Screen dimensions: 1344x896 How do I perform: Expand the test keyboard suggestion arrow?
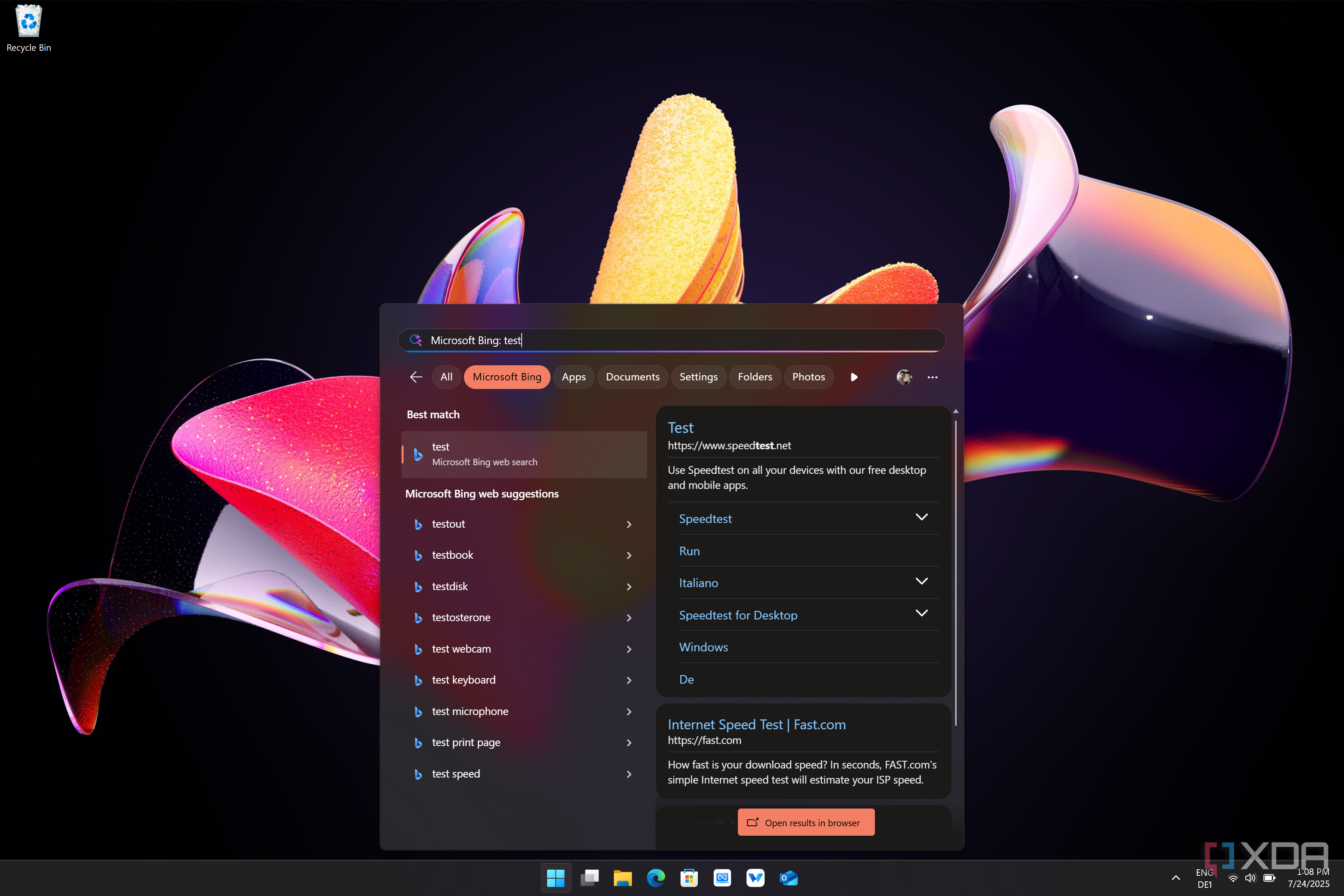(x=629, y=680)
